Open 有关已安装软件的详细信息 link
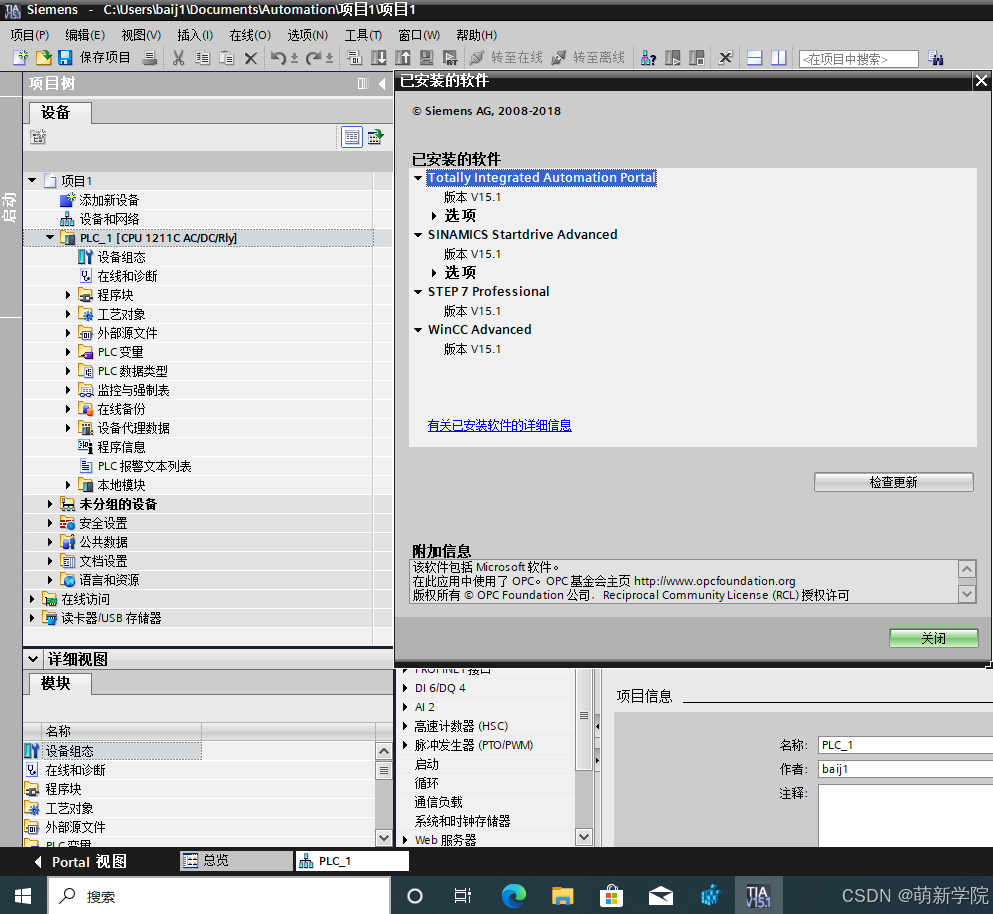Image resolution: width=993 pixels, height=914 pixels. (500, 425)
